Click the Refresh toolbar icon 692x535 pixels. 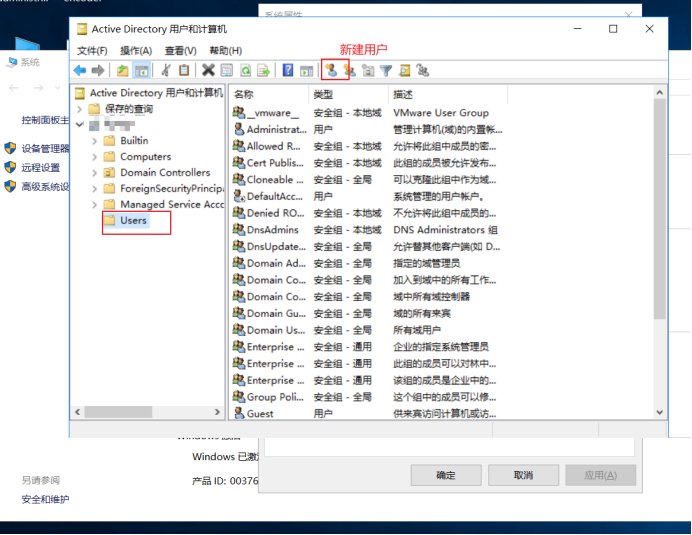pos(245,70)
